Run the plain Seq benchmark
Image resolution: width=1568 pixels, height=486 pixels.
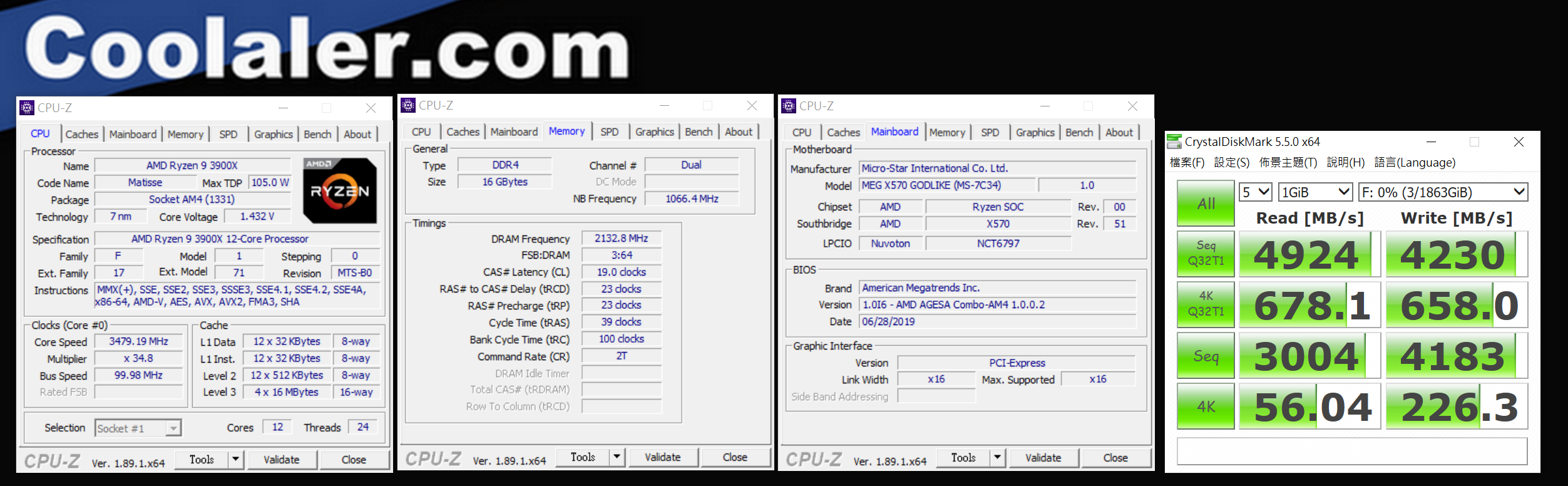pos(1206,356)
